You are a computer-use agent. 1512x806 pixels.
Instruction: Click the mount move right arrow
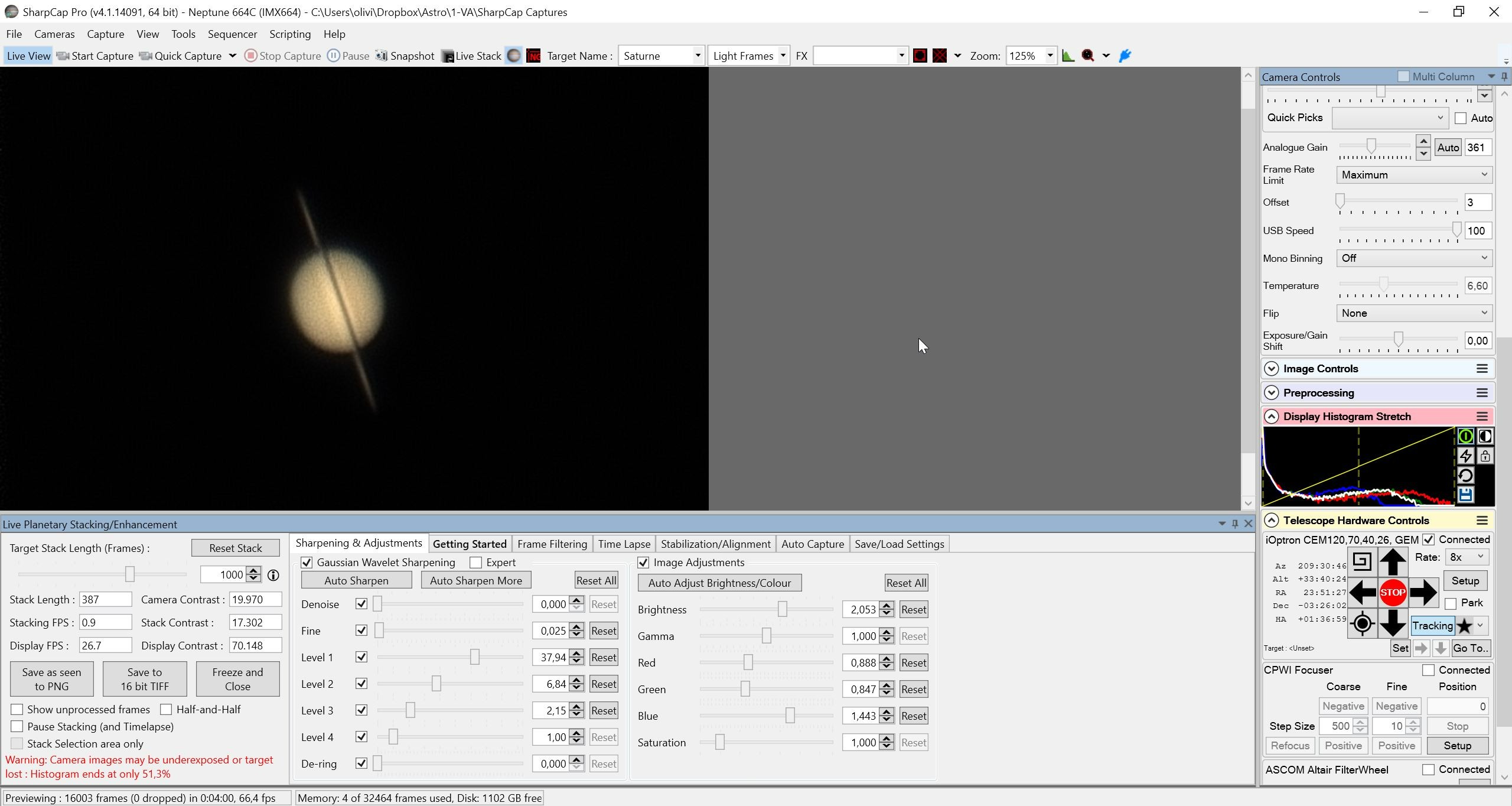click(x=1423, y=592)
